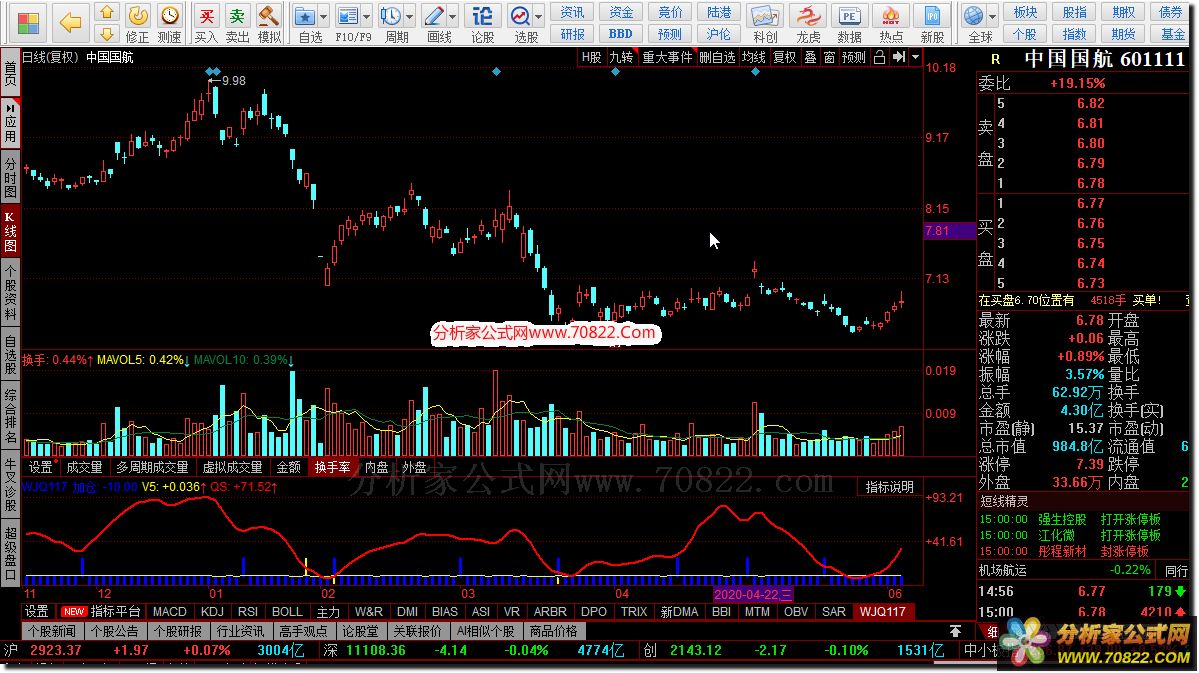The height and width of the screenshot is (673, 1199).
Task: Open the 自选 star folder icon
Action: pos(305,16)
